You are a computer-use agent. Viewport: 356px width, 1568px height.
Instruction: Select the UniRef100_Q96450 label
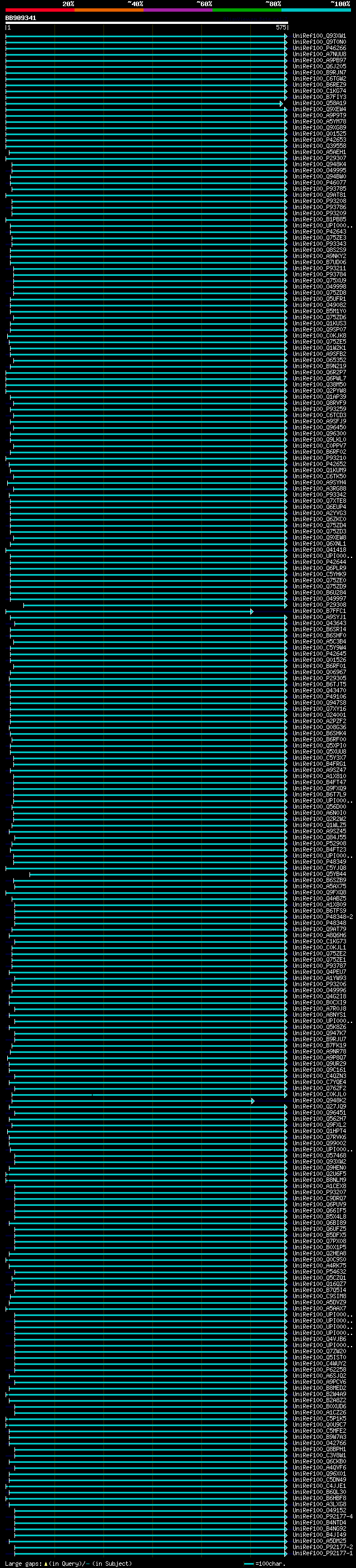(x=319, y=427)
